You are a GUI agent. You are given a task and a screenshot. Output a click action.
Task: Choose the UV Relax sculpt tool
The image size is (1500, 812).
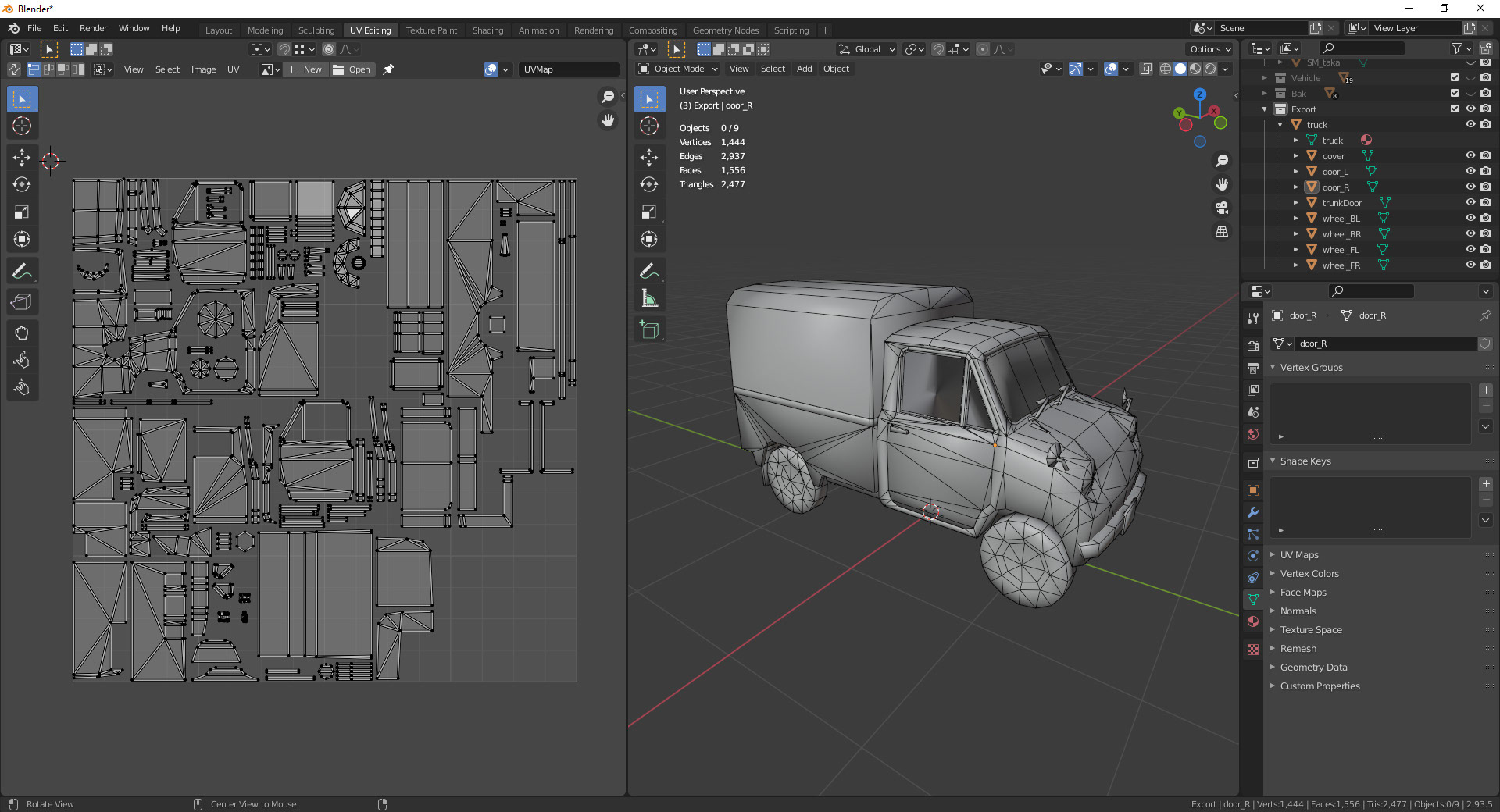click(22, 360)
